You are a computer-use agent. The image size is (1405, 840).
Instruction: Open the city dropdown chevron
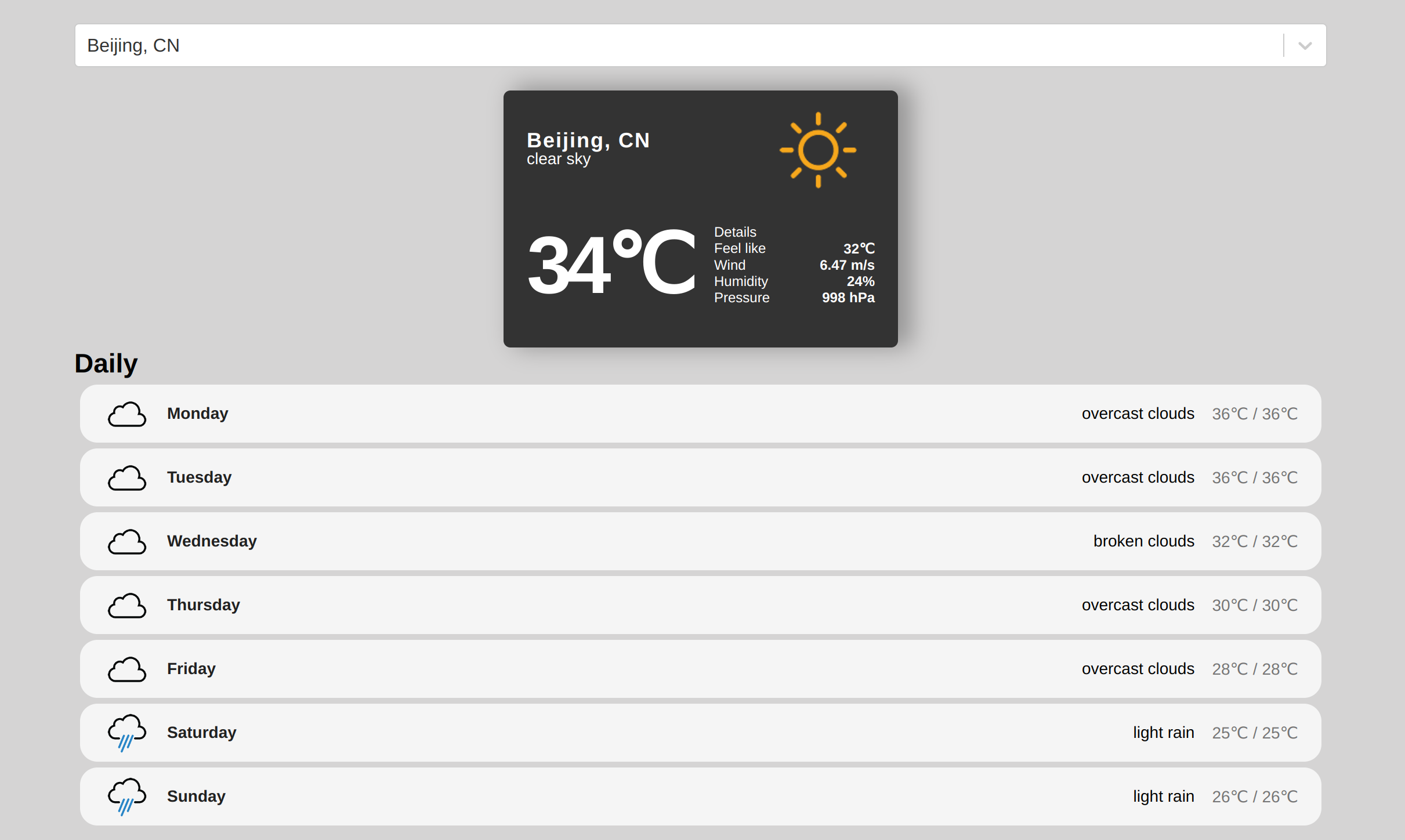(1305, 46)
